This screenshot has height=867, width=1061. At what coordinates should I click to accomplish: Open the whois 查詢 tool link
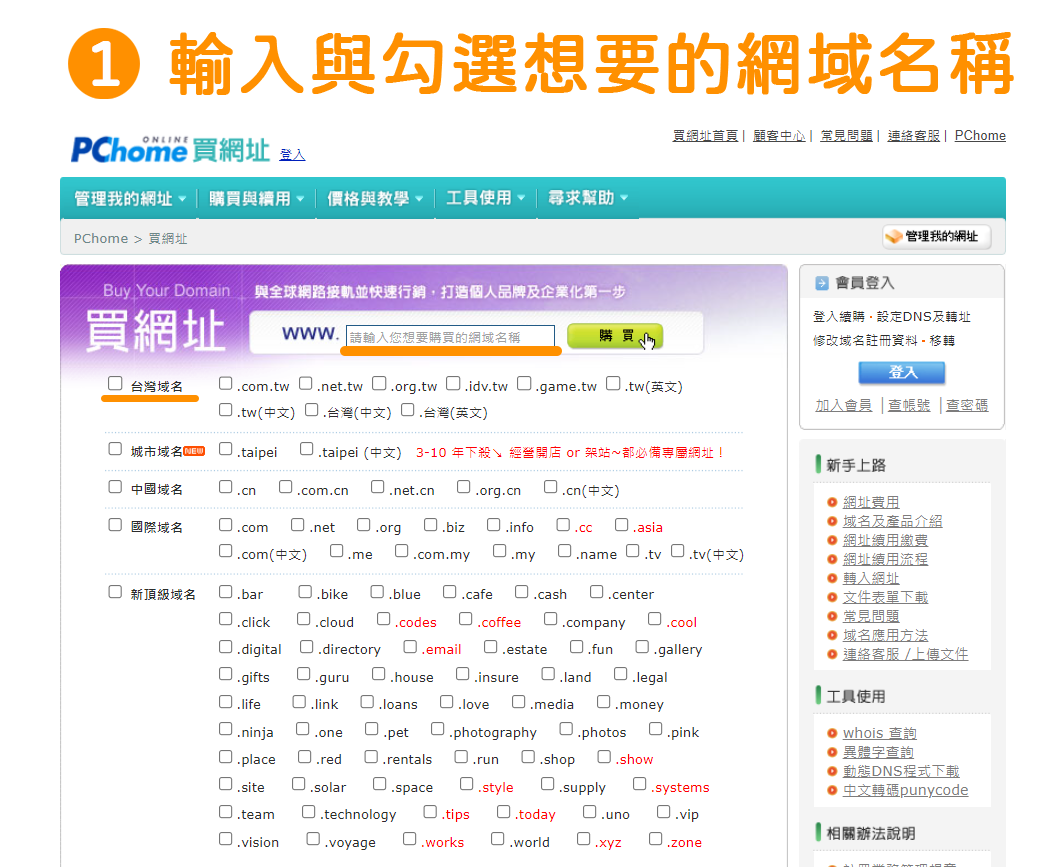pyautogui.click(x=880, y=733)
